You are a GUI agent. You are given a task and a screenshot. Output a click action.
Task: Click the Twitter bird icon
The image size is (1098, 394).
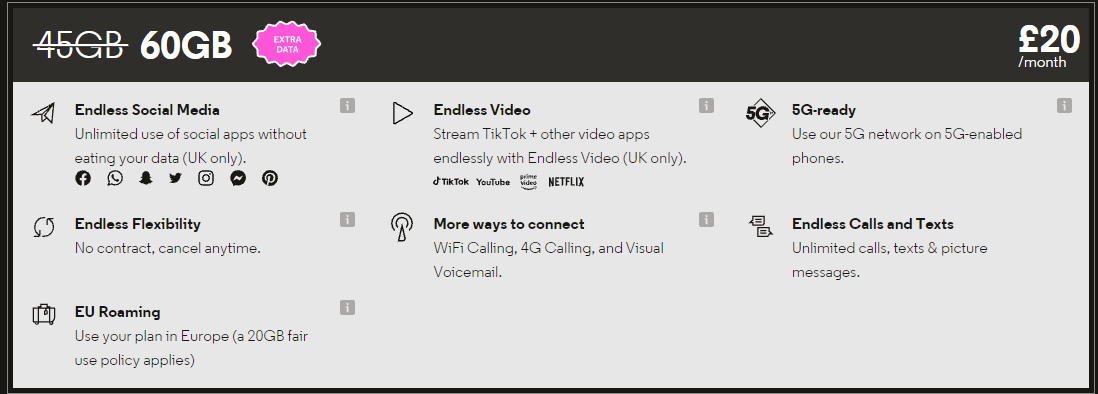click(x=175, y=178)
